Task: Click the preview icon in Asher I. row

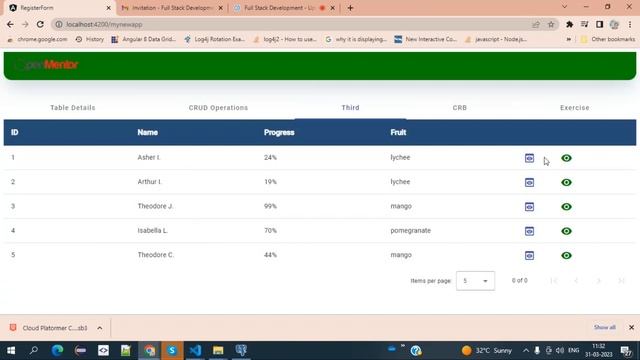Action: 529,158
